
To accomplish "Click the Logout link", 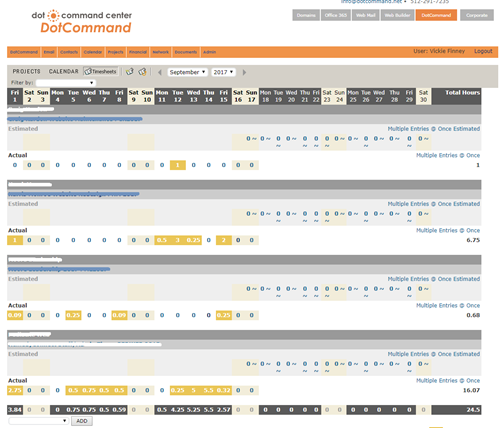I will coord(483,51).
